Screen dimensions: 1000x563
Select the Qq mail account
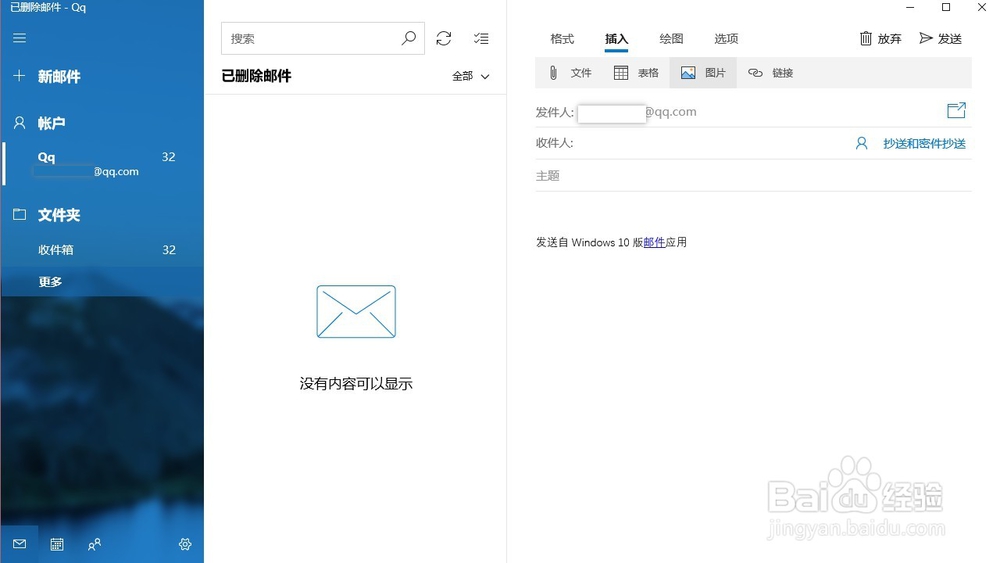click(x=102, y=164)
